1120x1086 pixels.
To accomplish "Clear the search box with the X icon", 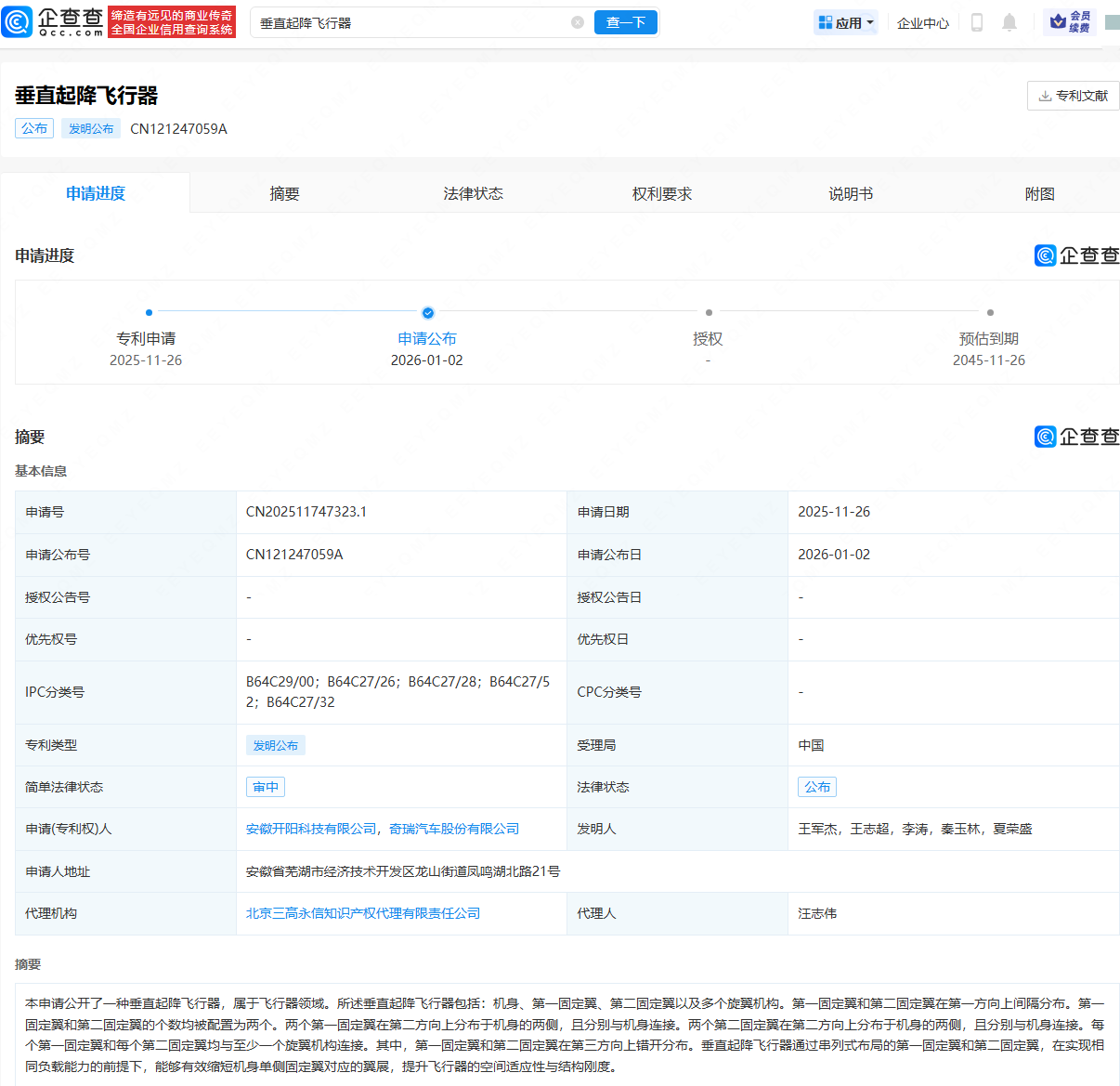I will [578, 22].
